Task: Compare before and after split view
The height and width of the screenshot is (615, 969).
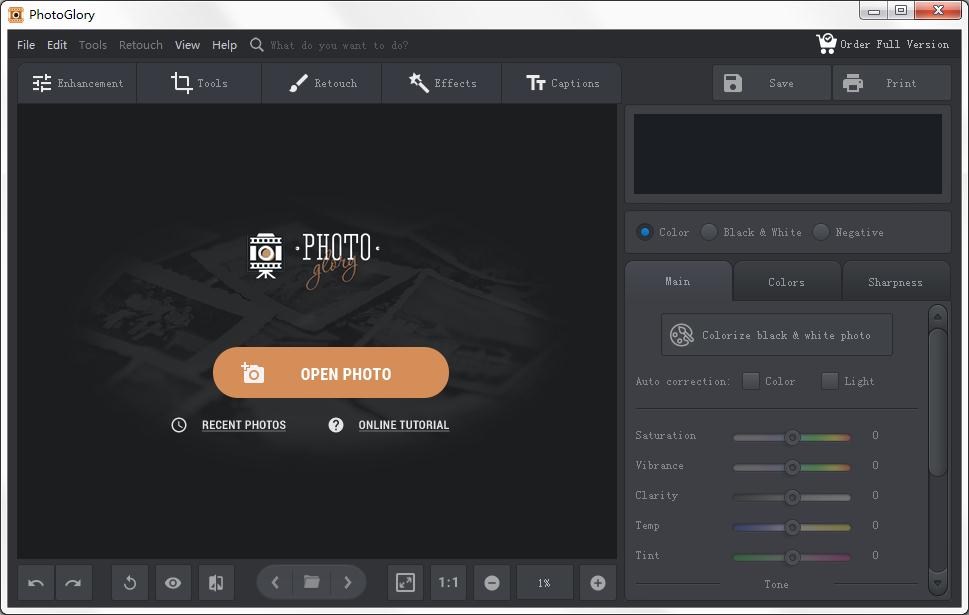Action: (x=216, y=583)
